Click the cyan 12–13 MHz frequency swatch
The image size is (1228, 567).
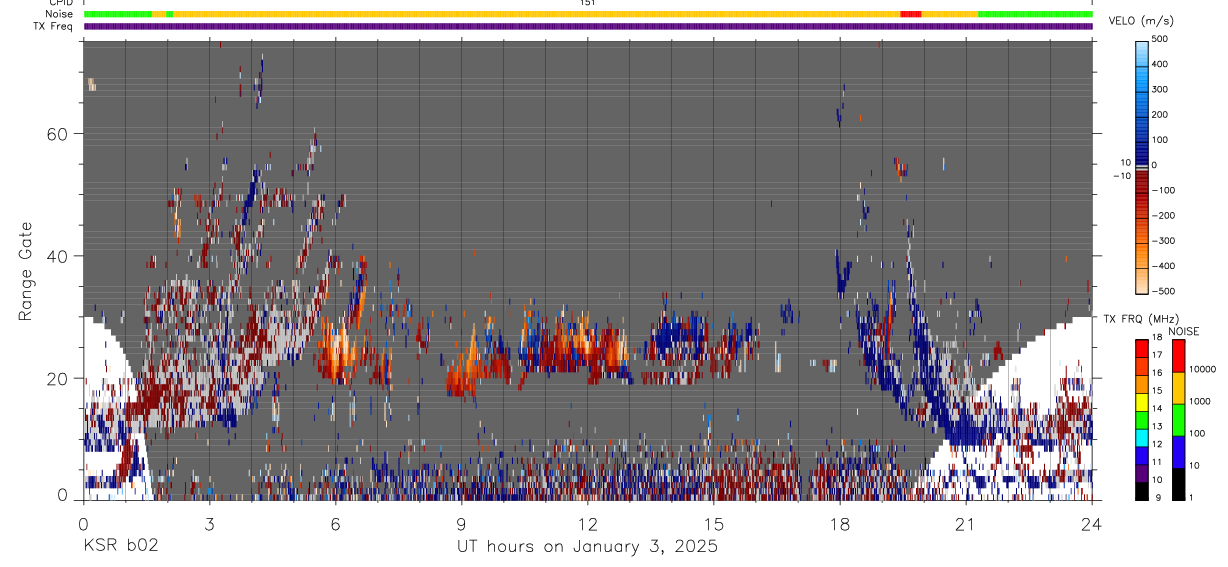[1141, 436]
